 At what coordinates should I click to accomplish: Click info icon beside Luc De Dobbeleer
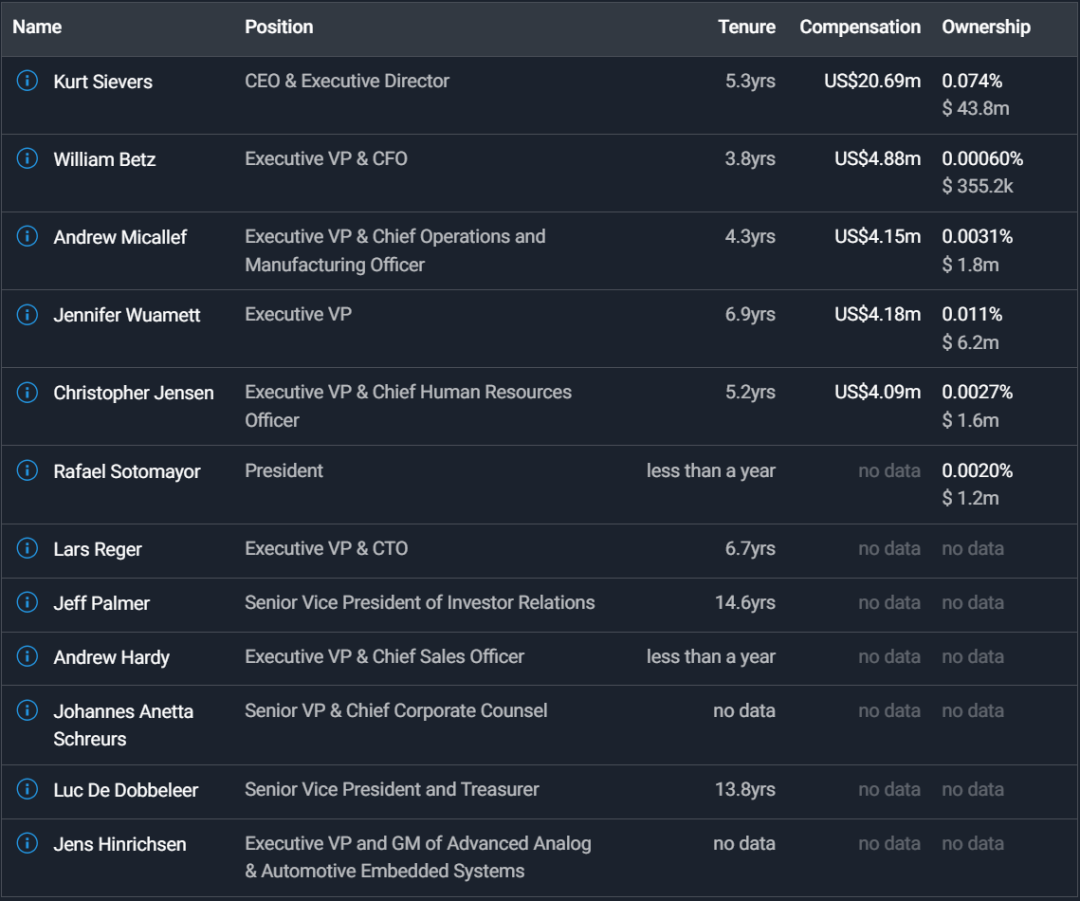27,789
